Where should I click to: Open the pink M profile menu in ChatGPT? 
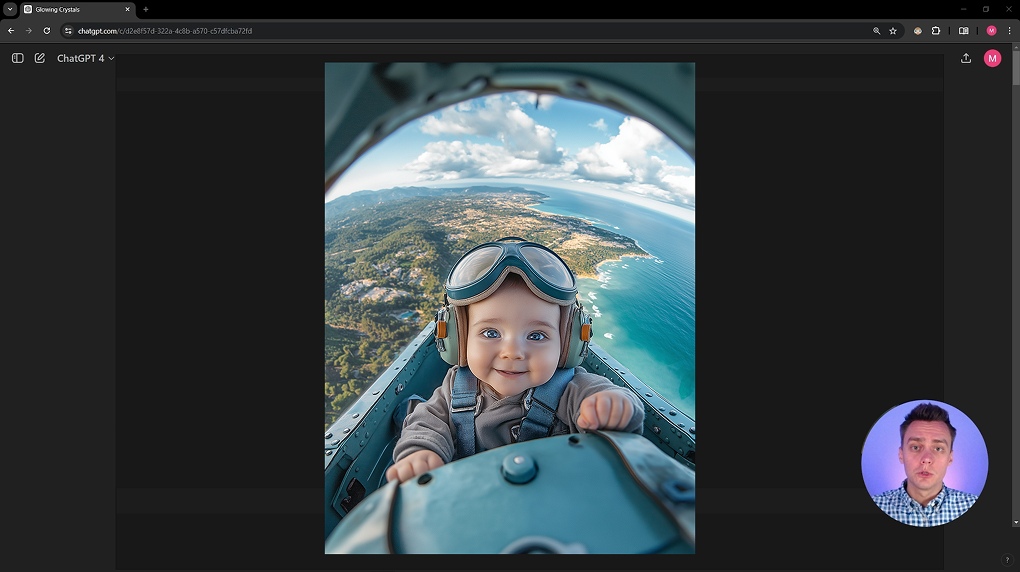pyautogui.click(x=992, y=58)
